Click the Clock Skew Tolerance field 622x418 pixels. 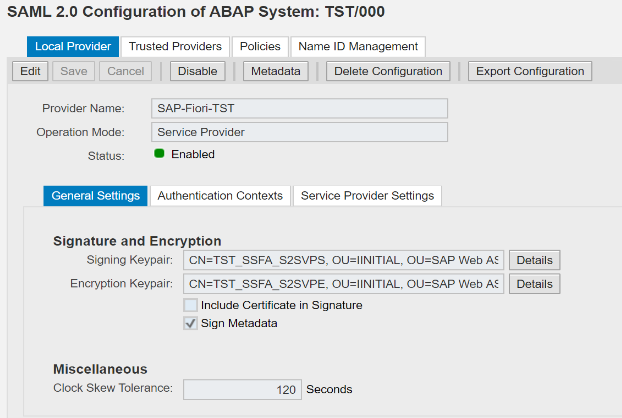242,389
